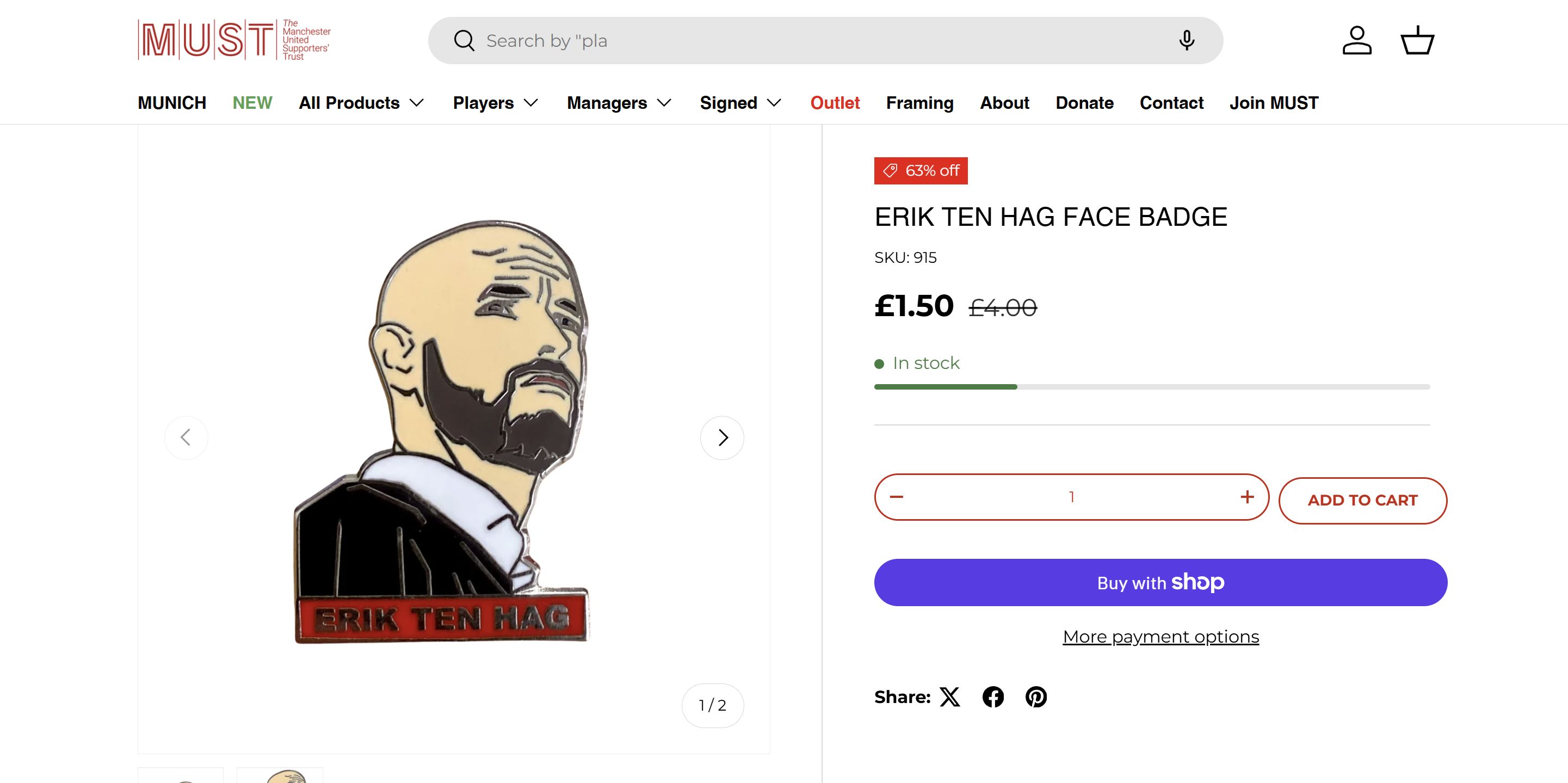Open the shopping basket

1418,41
